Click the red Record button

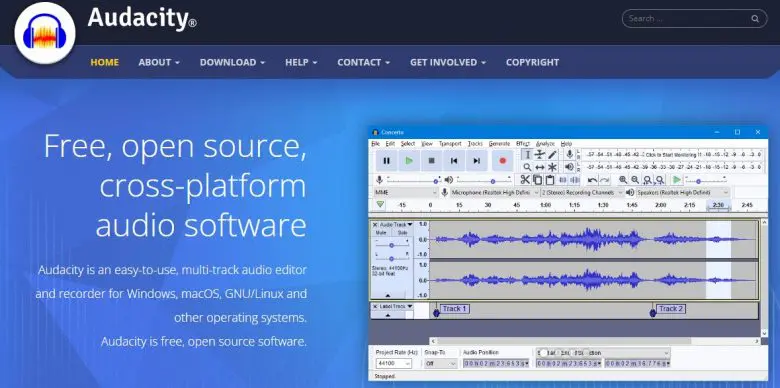pyautogui.click(x=502, y=161)
